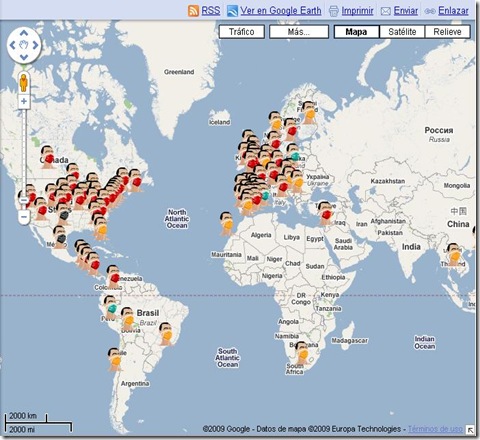Click the teal mask marker in Peru
The image size is (480, 440).
point(111,307)
